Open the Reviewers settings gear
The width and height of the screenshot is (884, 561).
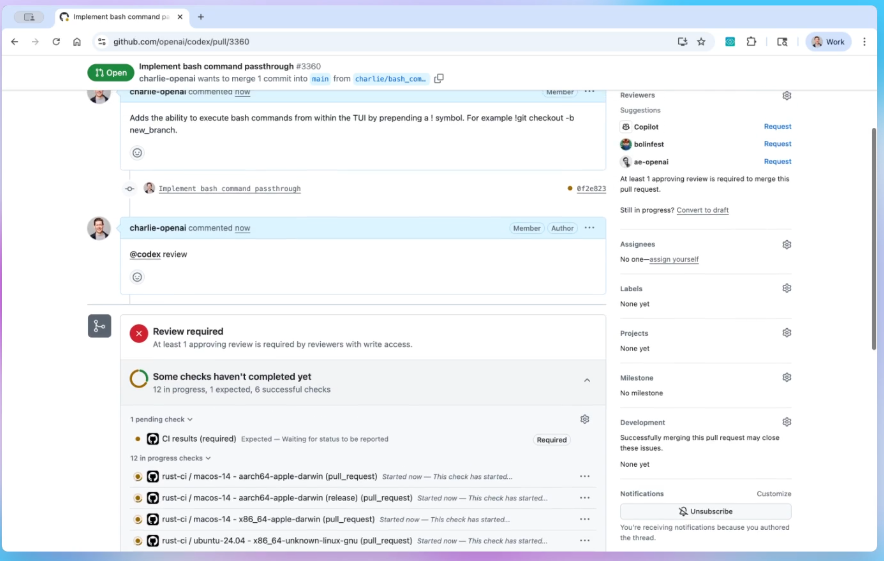(x=786, y=95)
